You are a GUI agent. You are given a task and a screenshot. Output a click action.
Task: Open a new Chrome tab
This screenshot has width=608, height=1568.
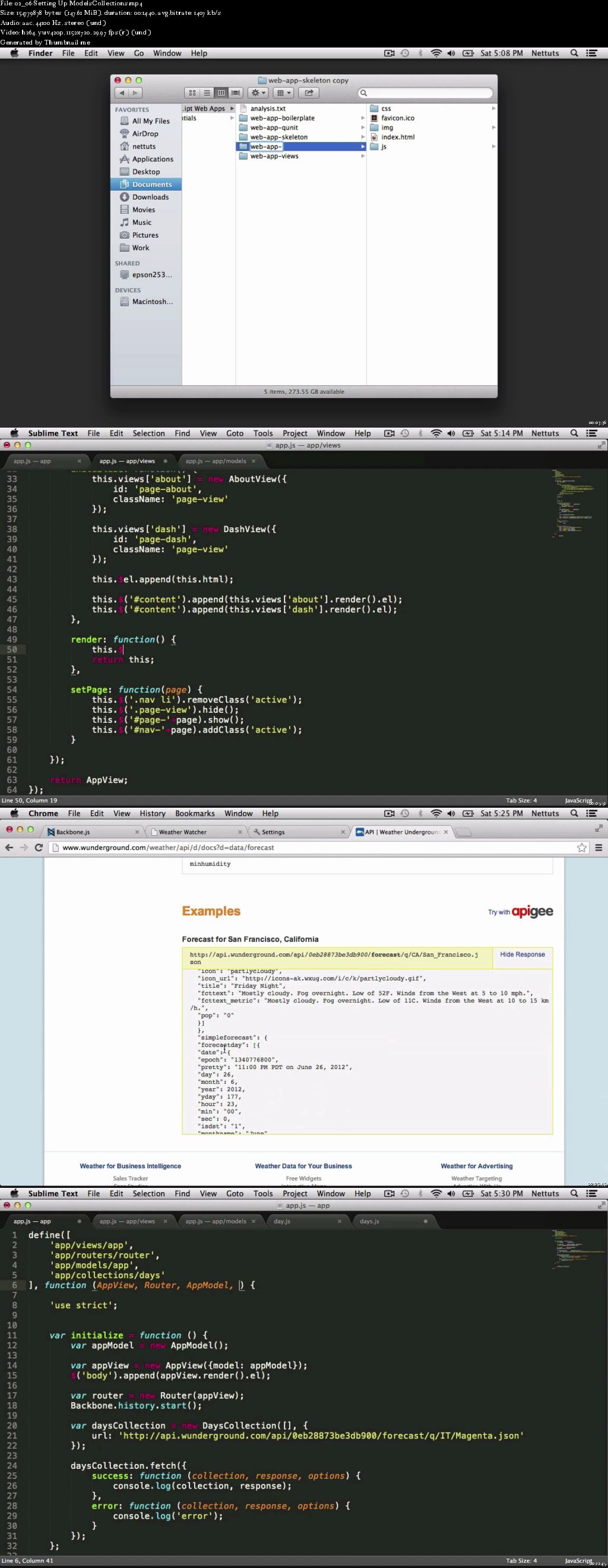(464, 832)
